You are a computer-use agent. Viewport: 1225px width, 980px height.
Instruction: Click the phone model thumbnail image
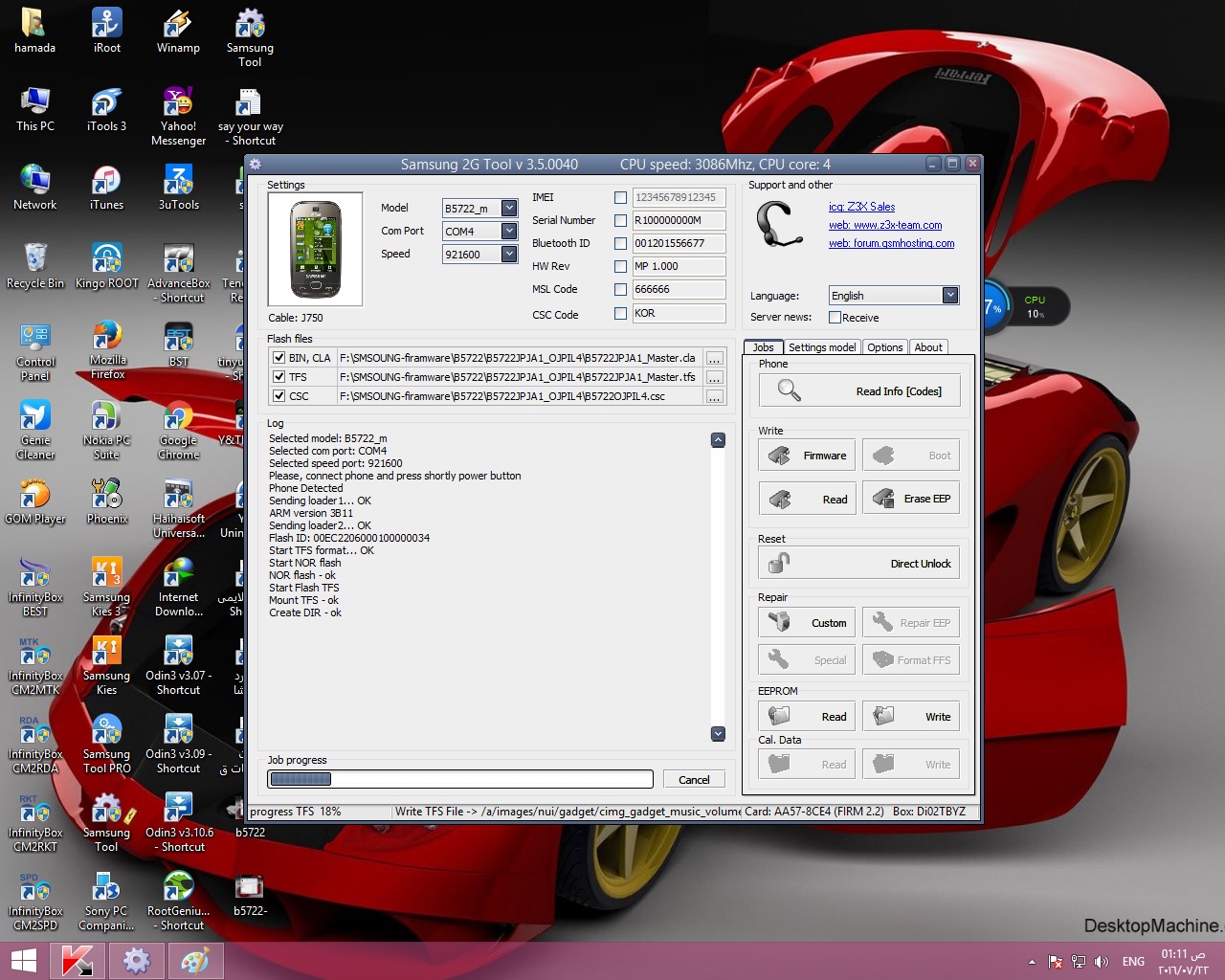pyautogui.click(x=315, y=249)
